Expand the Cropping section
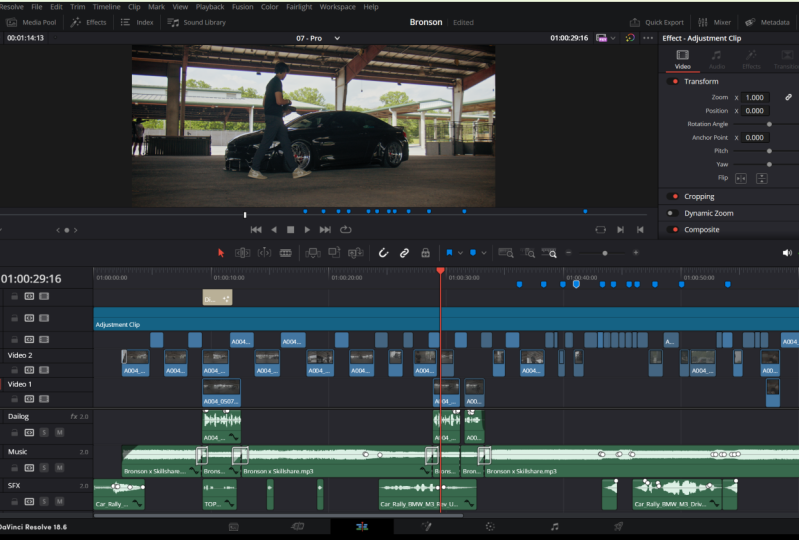Image resolution: width=799 pixels, height=540 pixels. 699,197
